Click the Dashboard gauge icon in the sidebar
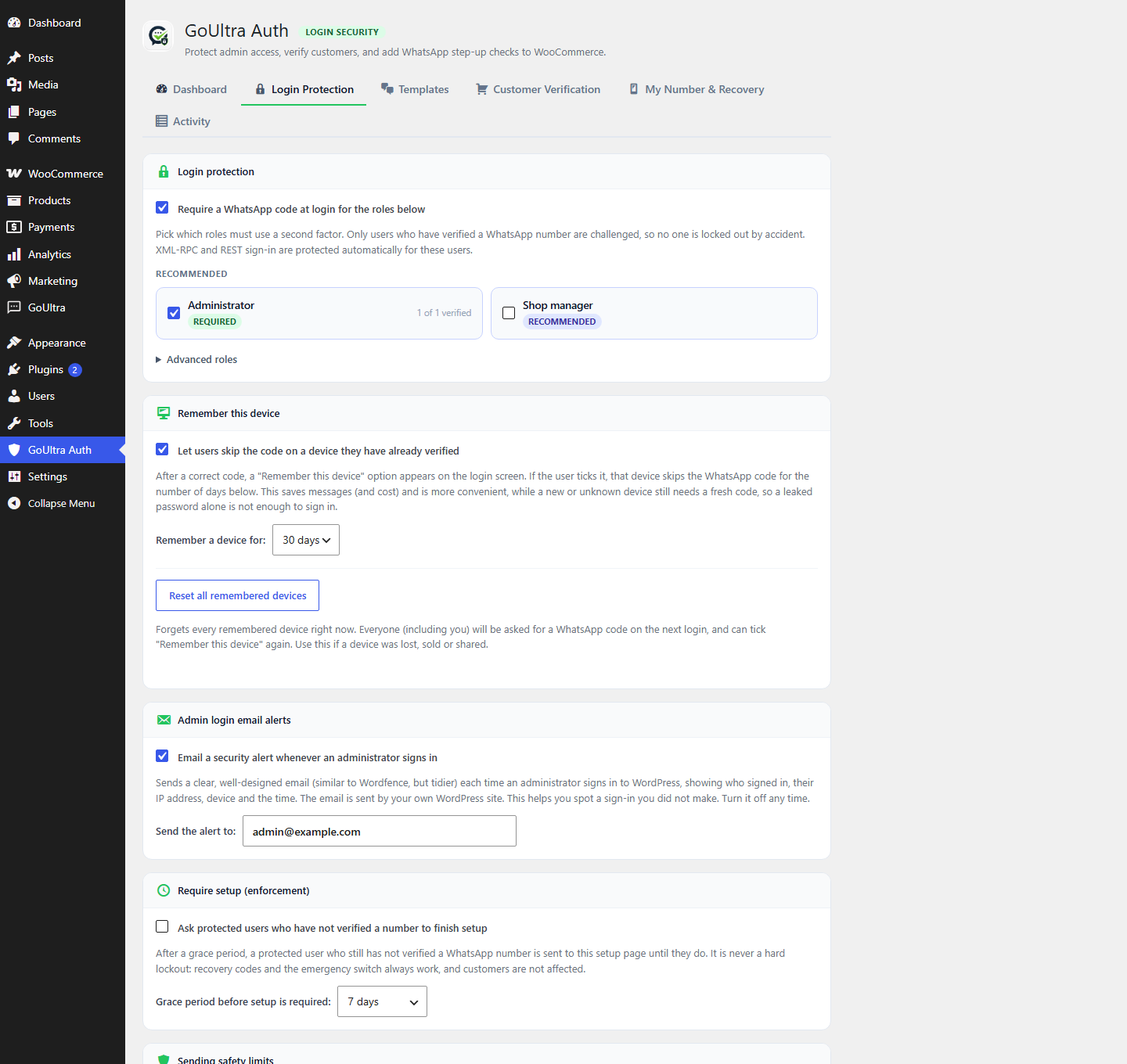1127x1064 pixels. point(14,23)
